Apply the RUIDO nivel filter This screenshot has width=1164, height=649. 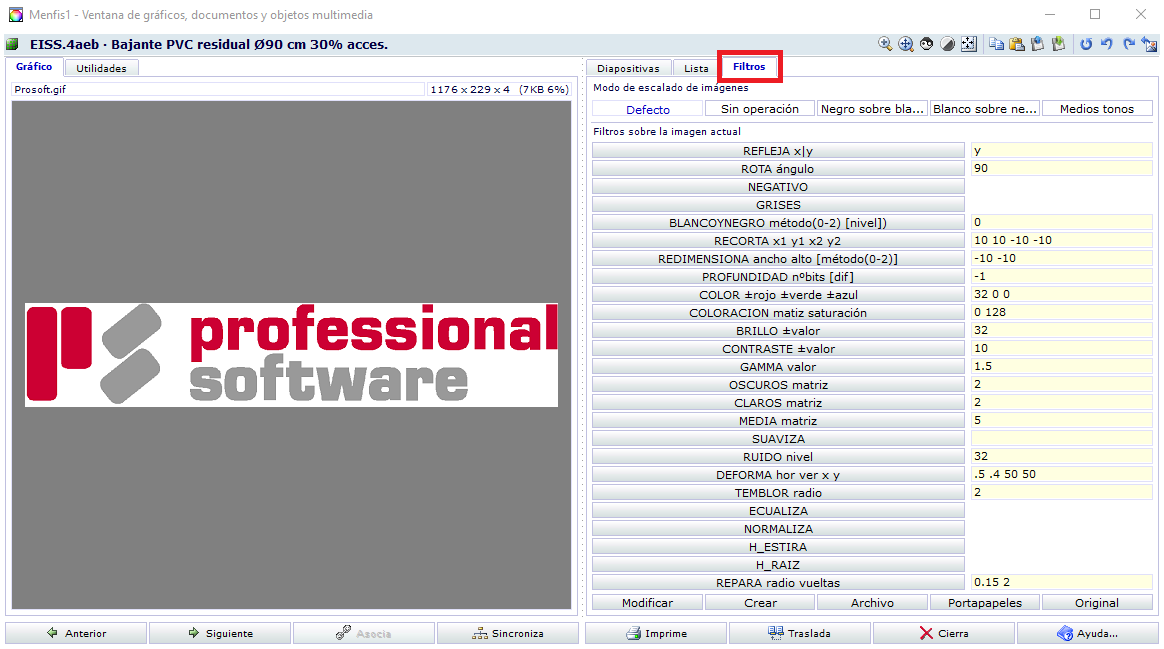(x=778, y=457)
